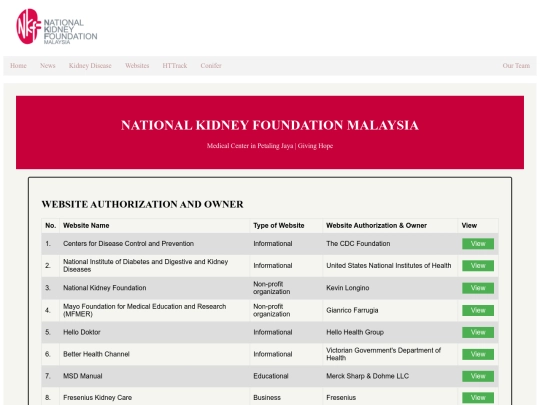Click the National Kidney Foundation Malaysia logo
The width and height of the screenshot is (540, 405).
click(57, 27)
